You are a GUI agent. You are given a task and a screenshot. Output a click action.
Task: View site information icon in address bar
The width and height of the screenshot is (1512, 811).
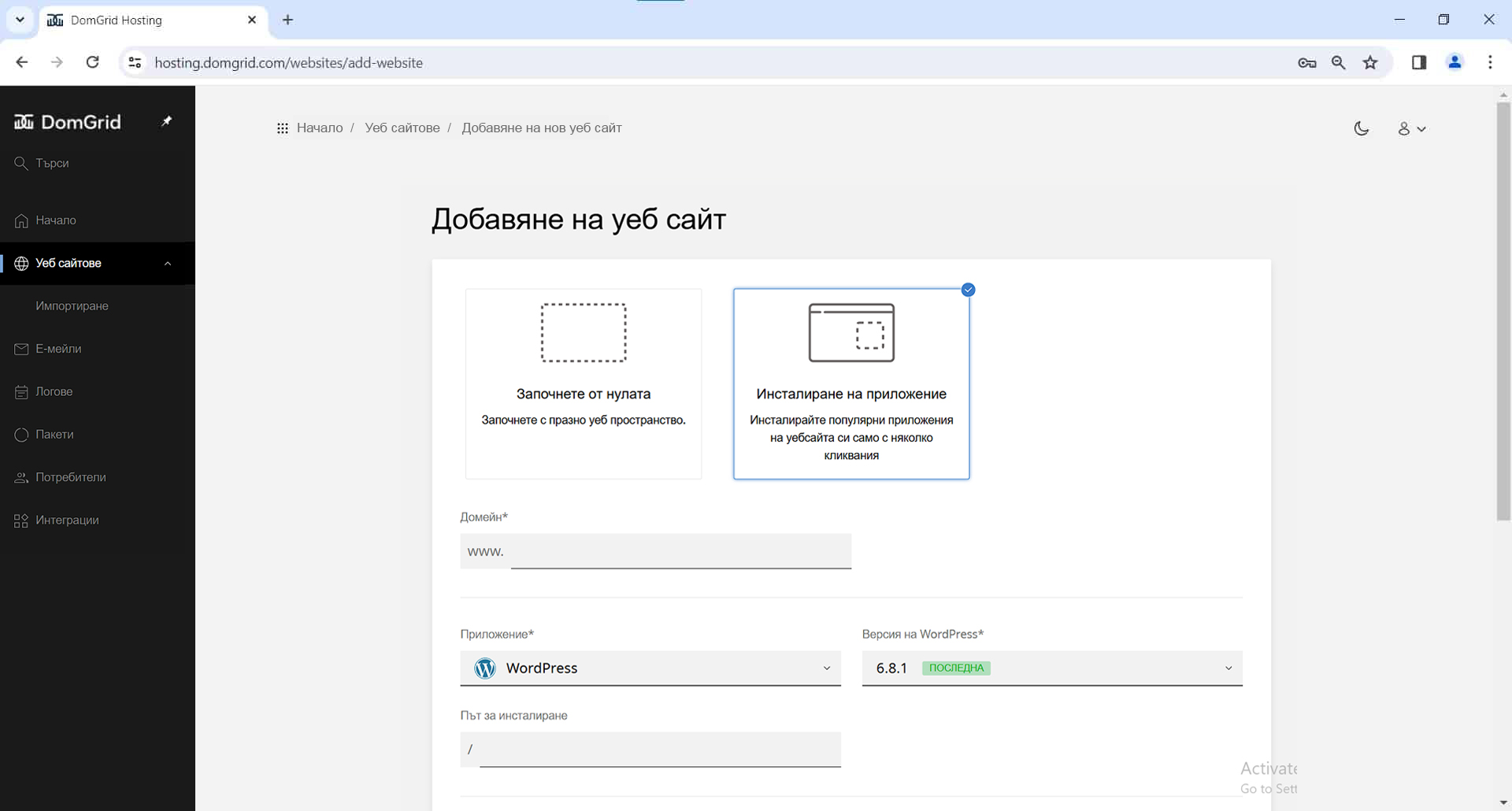[135, 62]
